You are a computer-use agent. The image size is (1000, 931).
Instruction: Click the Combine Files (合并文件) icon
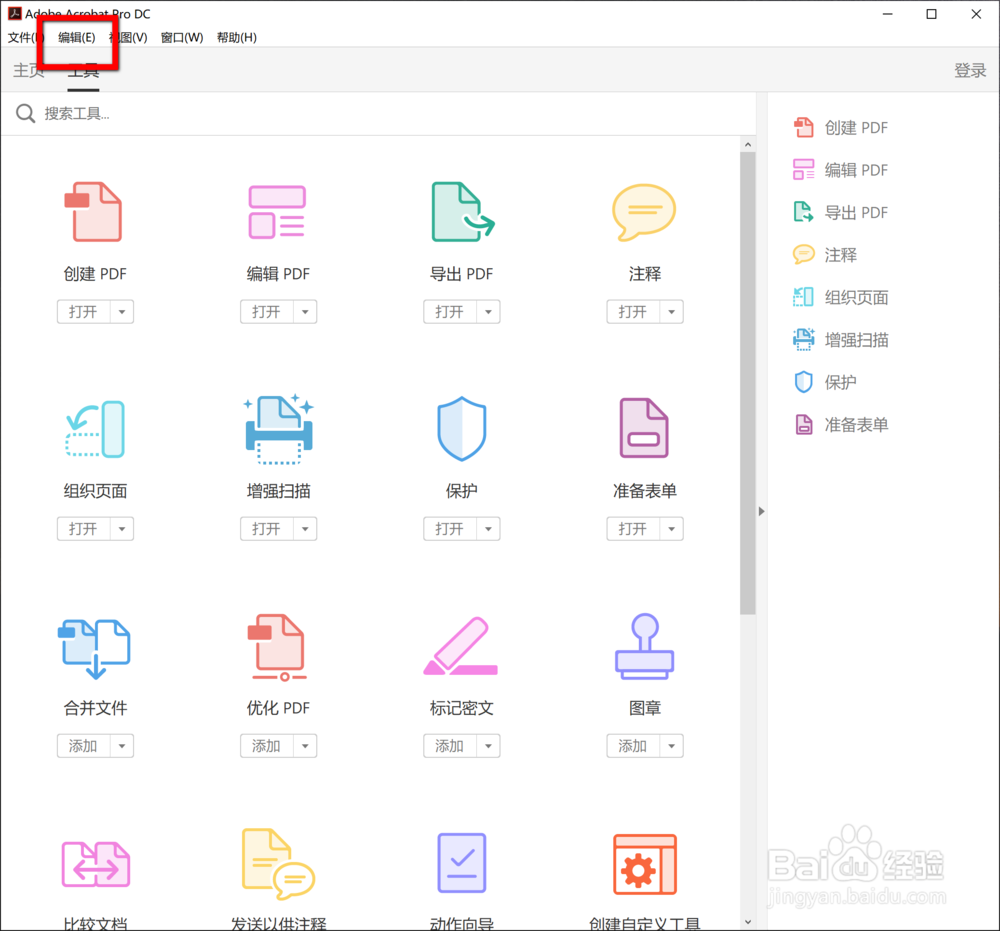(x=94, y=649)
